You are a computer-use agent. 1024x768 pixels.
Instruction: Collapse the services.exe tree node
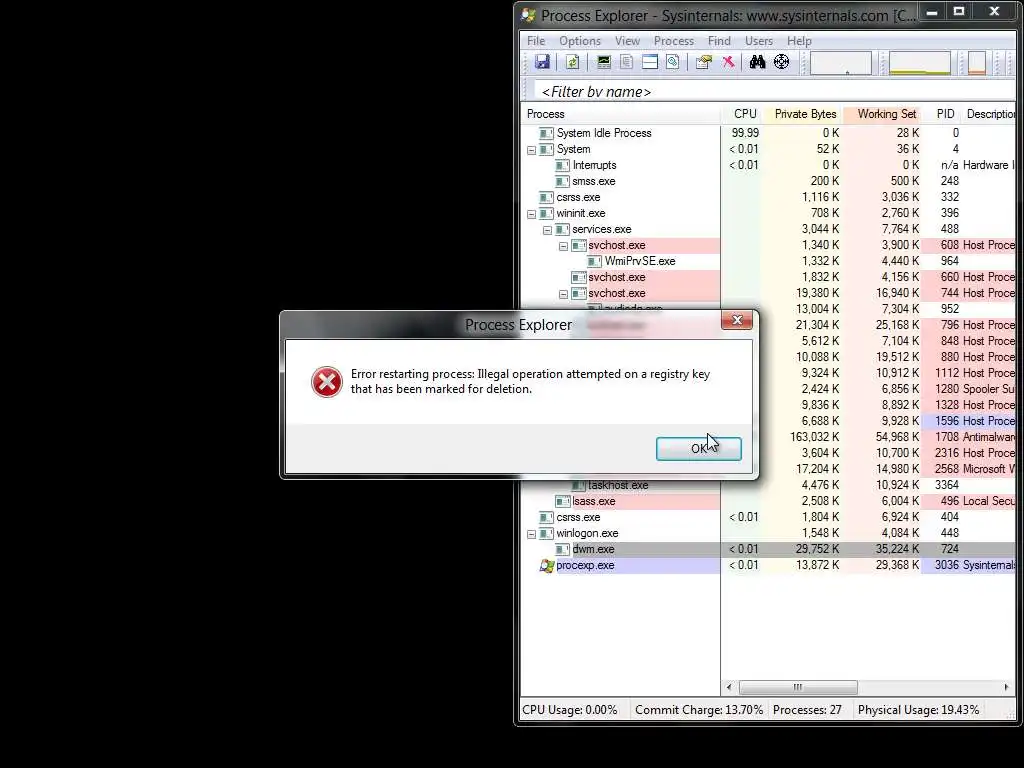tap(547, 230)
